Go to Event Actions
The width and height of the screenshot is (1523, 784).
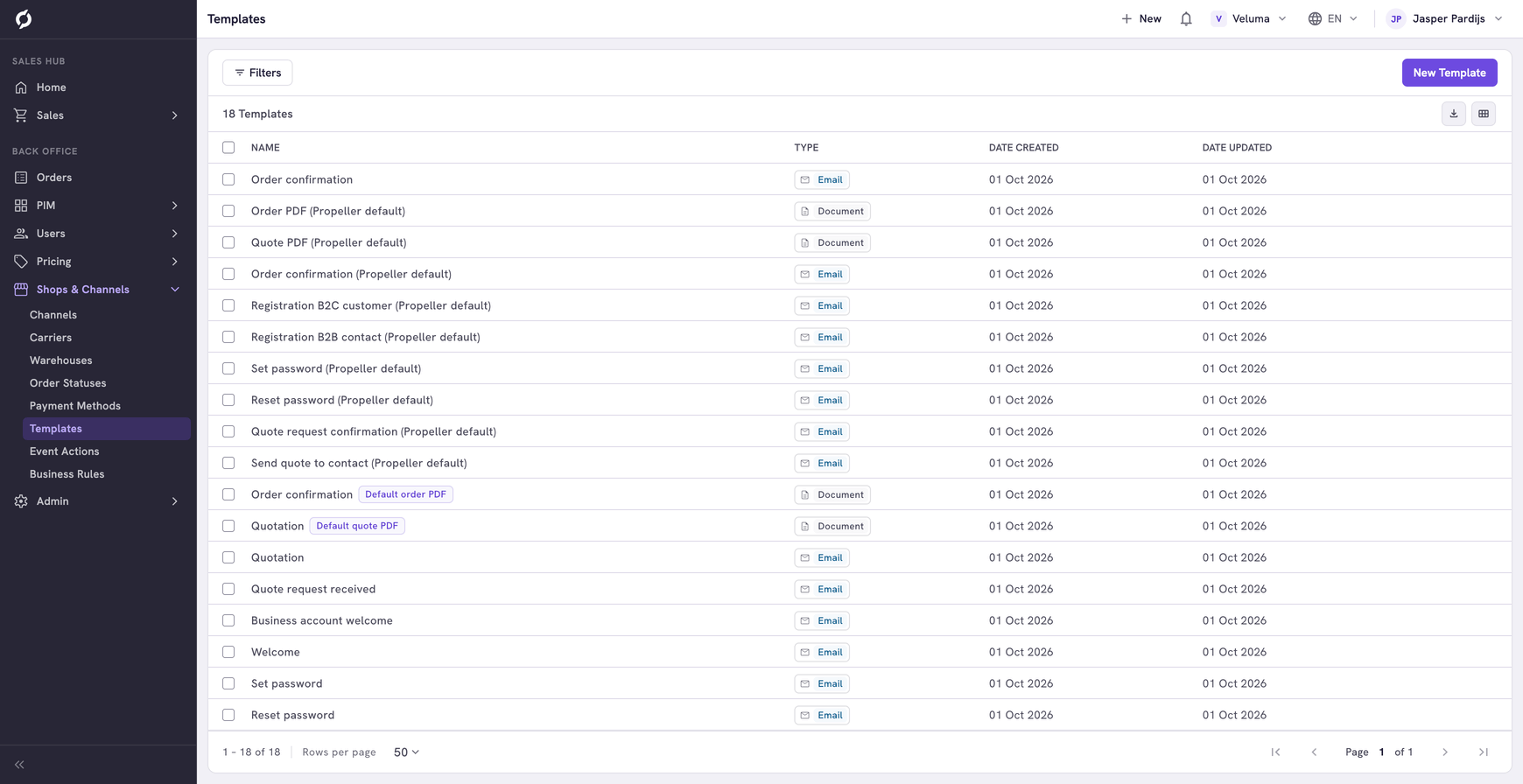click(65, 451)
